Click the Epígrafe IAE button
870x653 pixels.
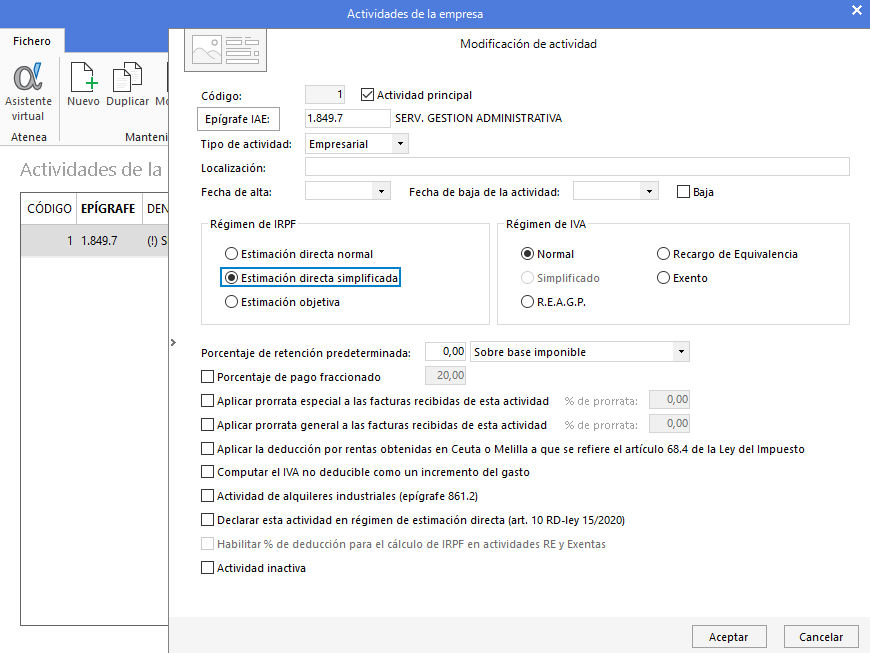(x=238, y=119)
